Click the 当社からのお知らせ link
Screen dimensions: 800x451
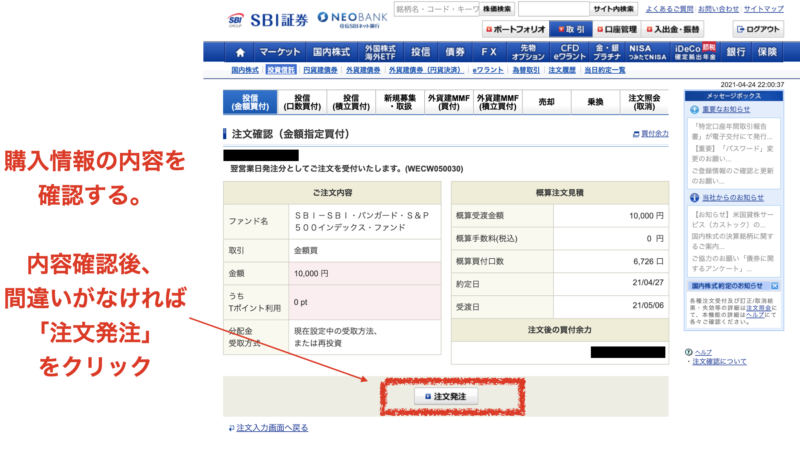pyautogui.click(x=733, y=198)
